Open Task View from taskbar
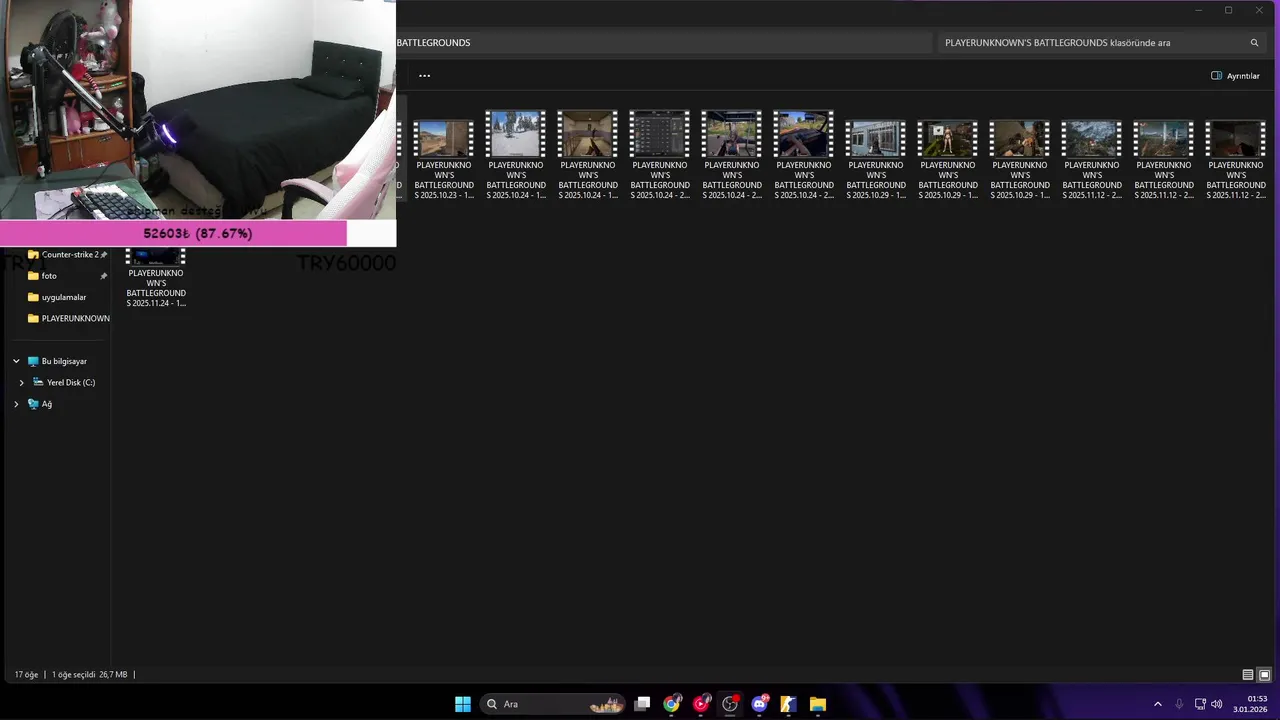The height and width of the screenshot is (720, 1280). coord(643,704)
